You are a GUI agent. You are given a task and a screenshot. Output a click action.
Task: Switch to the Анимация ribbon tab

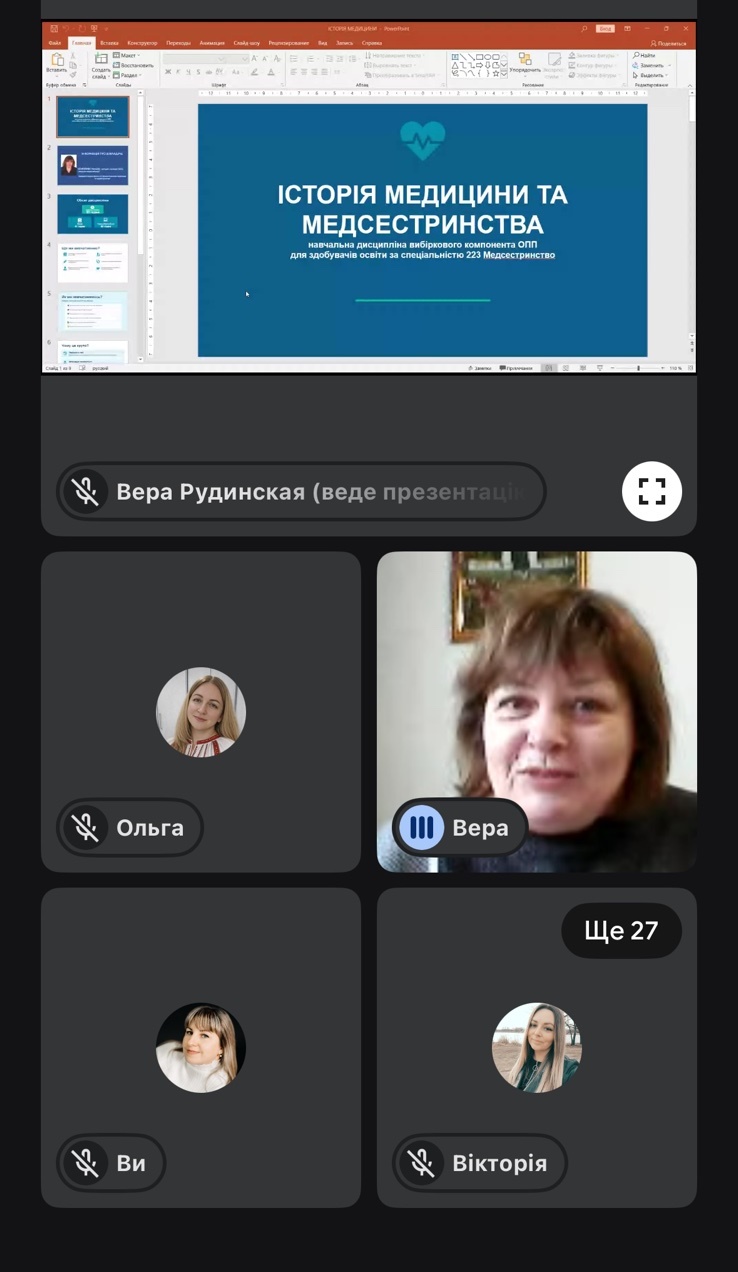pos(212,43)
